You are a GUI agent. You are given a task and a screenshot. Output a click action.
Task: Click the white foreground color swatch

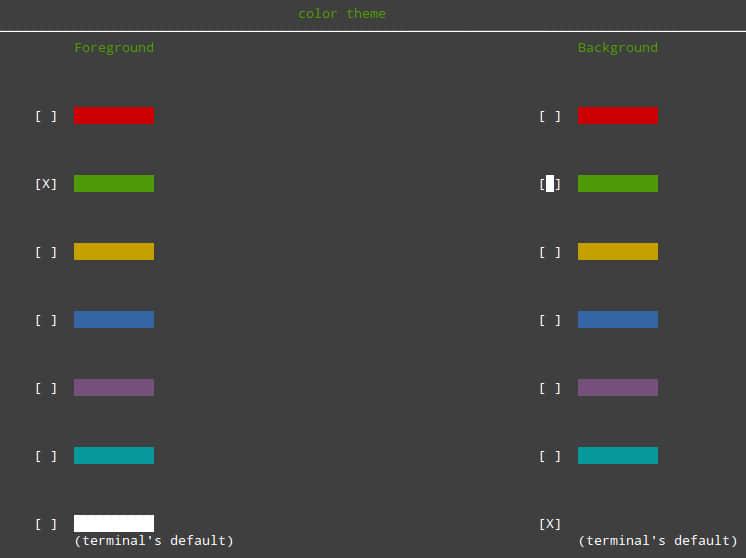pos(114,523)
